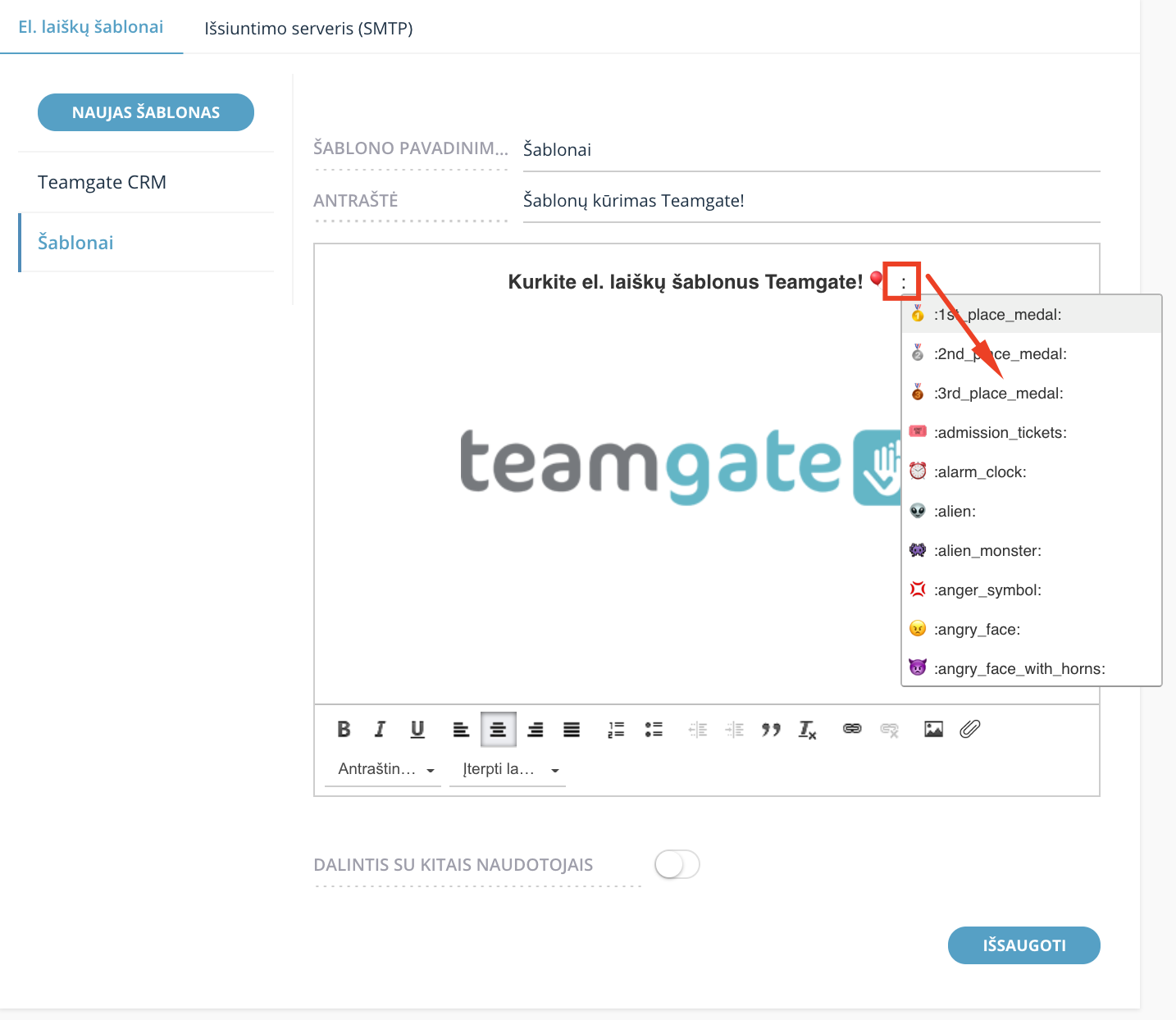Decrease the paragraph indent
Screen dimensions: 1176x1020
point(698,729)
